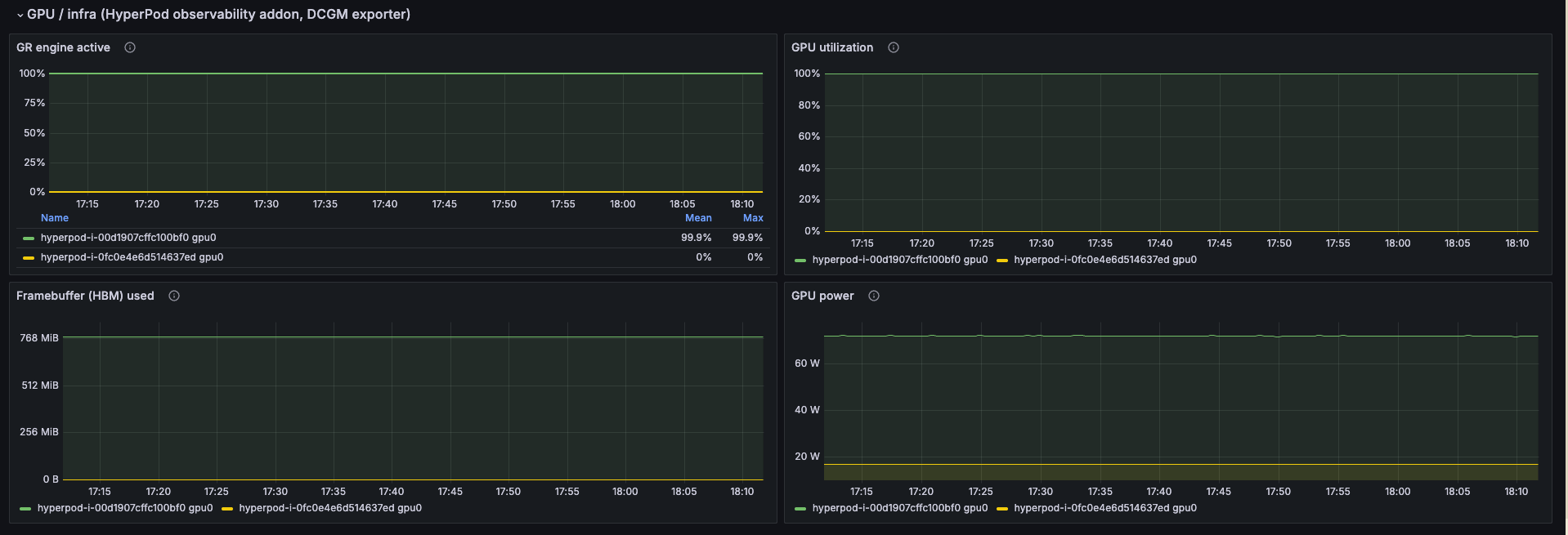Click the 0% Mean value for gpu0 0fc0e4e6d514637ed
This screenshot has height=535, width=1568.
pyautogui.click(x=704, y=257)
